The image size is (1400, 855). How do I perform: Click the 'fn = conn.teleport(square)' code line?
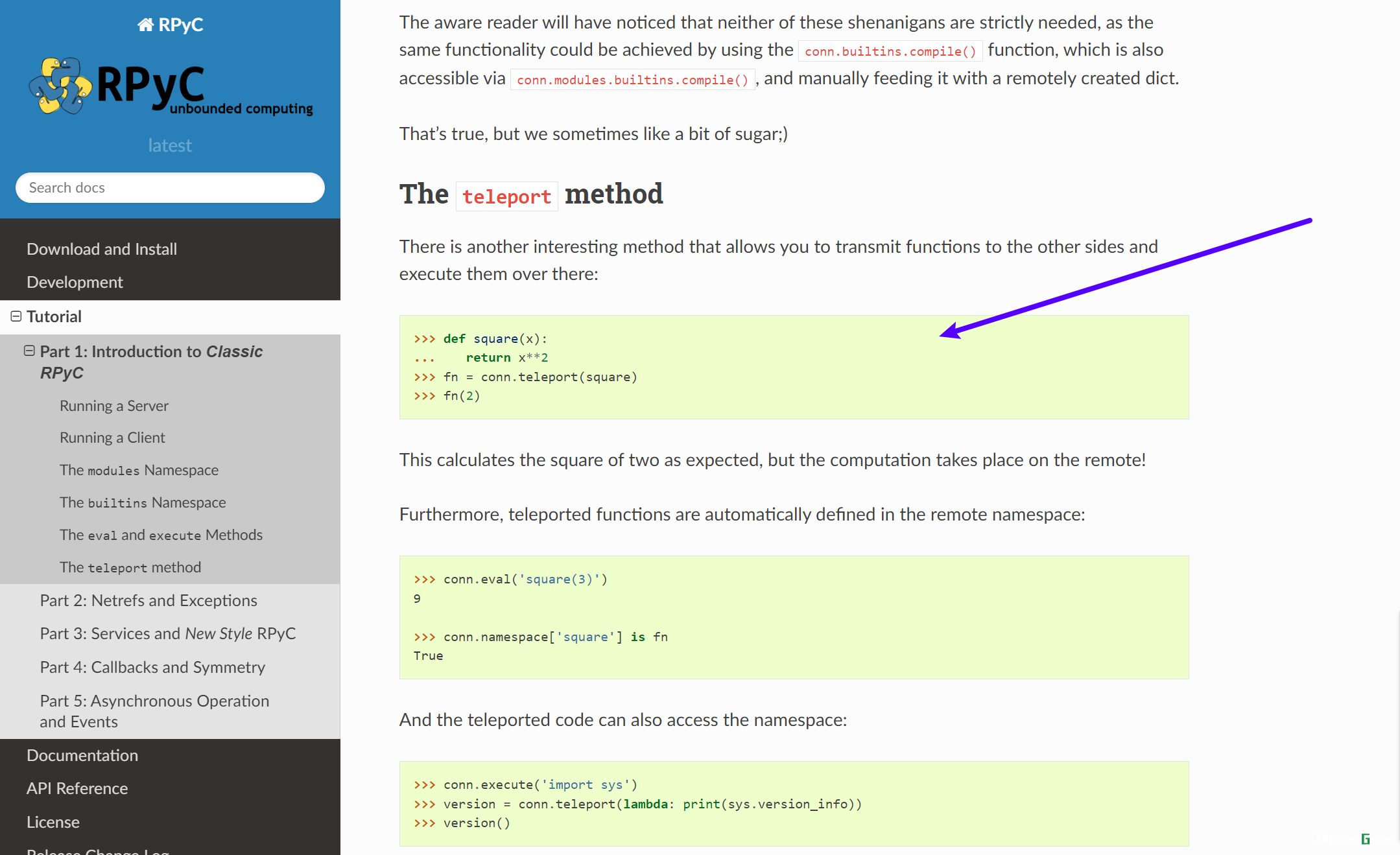coord(526,377)
